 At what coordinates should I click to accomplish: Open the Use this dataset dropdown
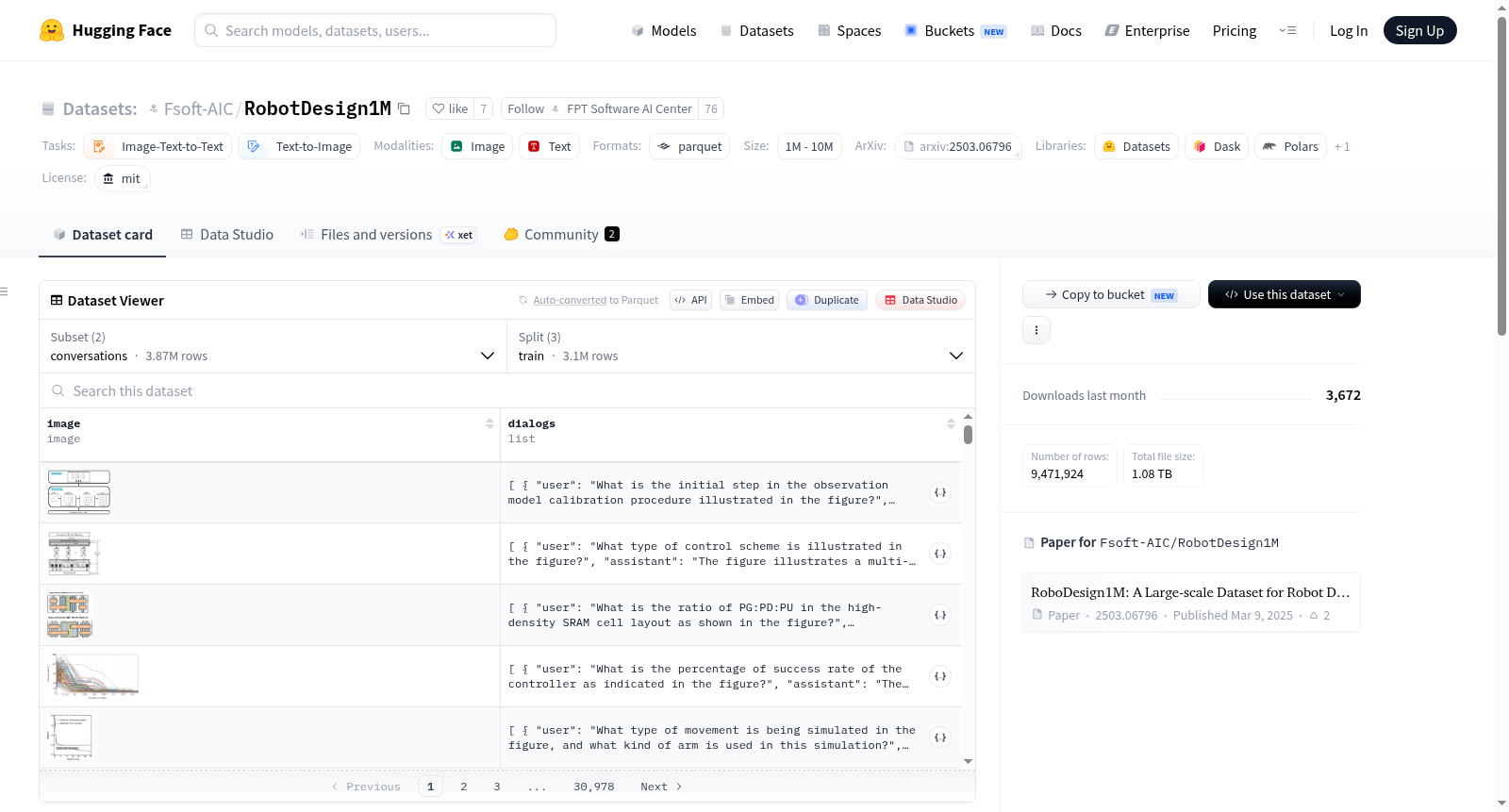pyautogui.click(x=1285, y=294)
